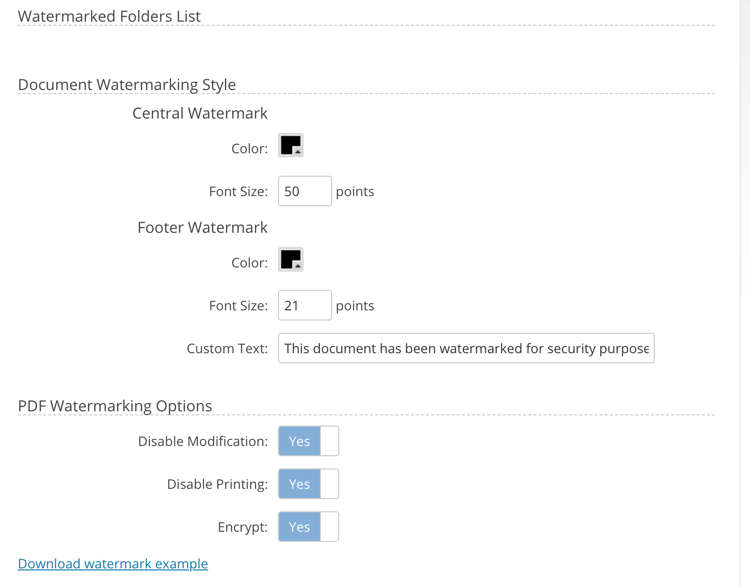Focus the Central Watermark font size field

[x=304, y=191]
